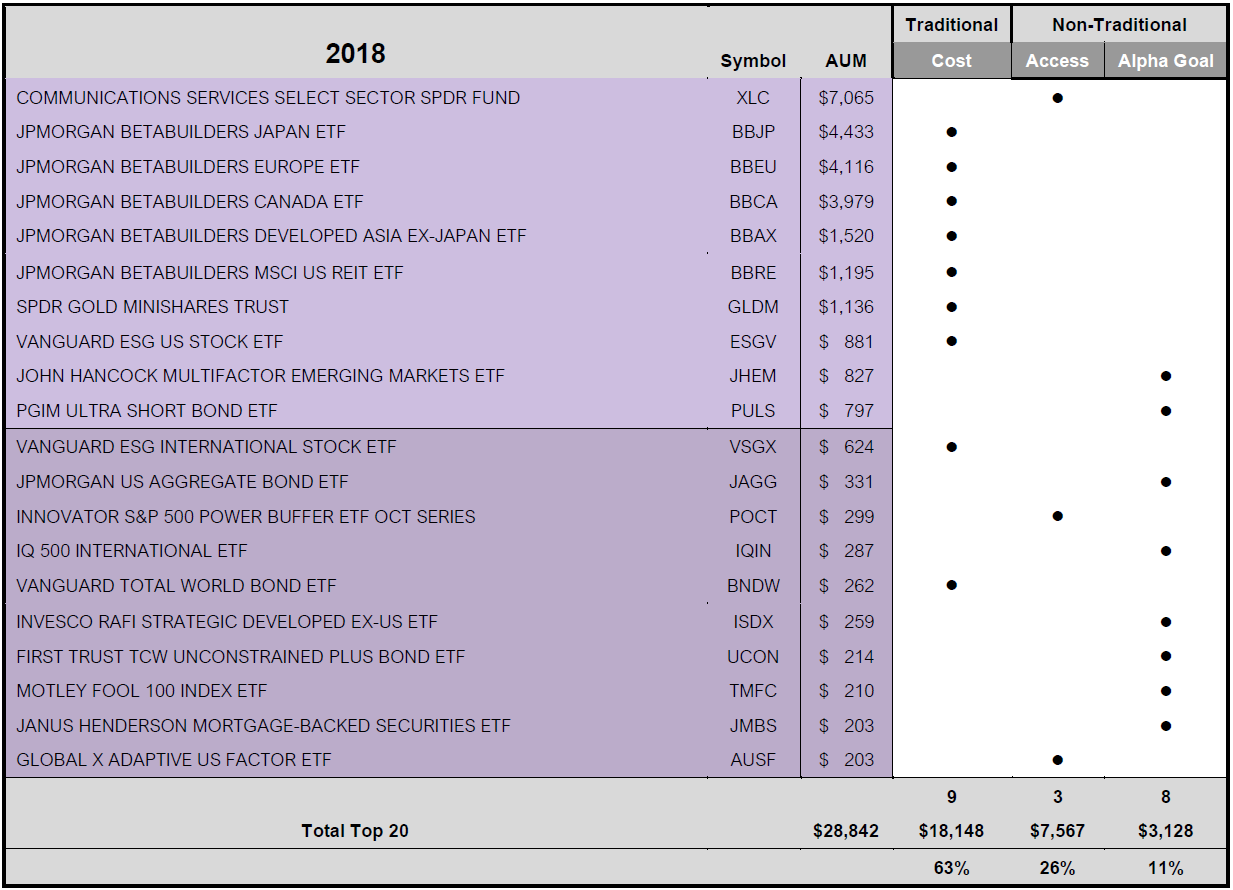Click the $4,116 AUM value

click(846, 167)
